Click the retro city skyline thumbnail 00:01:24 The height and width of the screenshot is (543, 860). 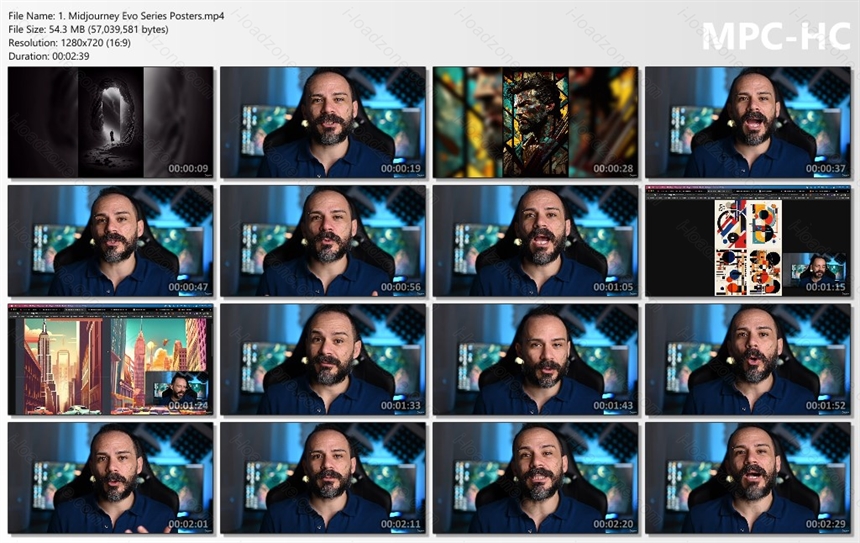(x=111, y=359)
